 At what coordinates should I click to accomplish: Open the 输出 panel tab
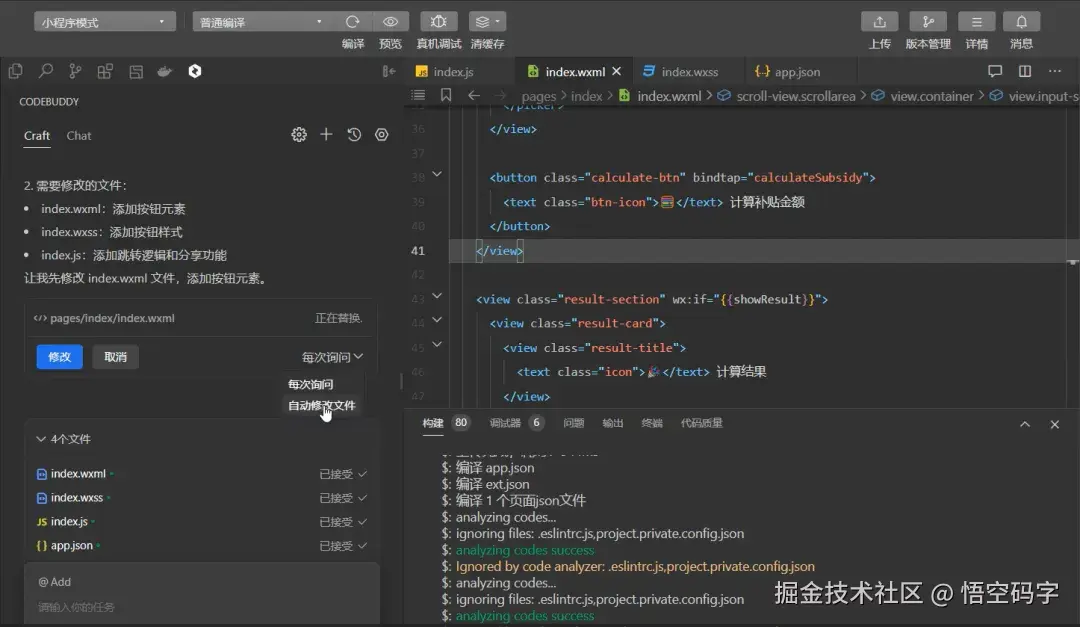click(612, 423)
